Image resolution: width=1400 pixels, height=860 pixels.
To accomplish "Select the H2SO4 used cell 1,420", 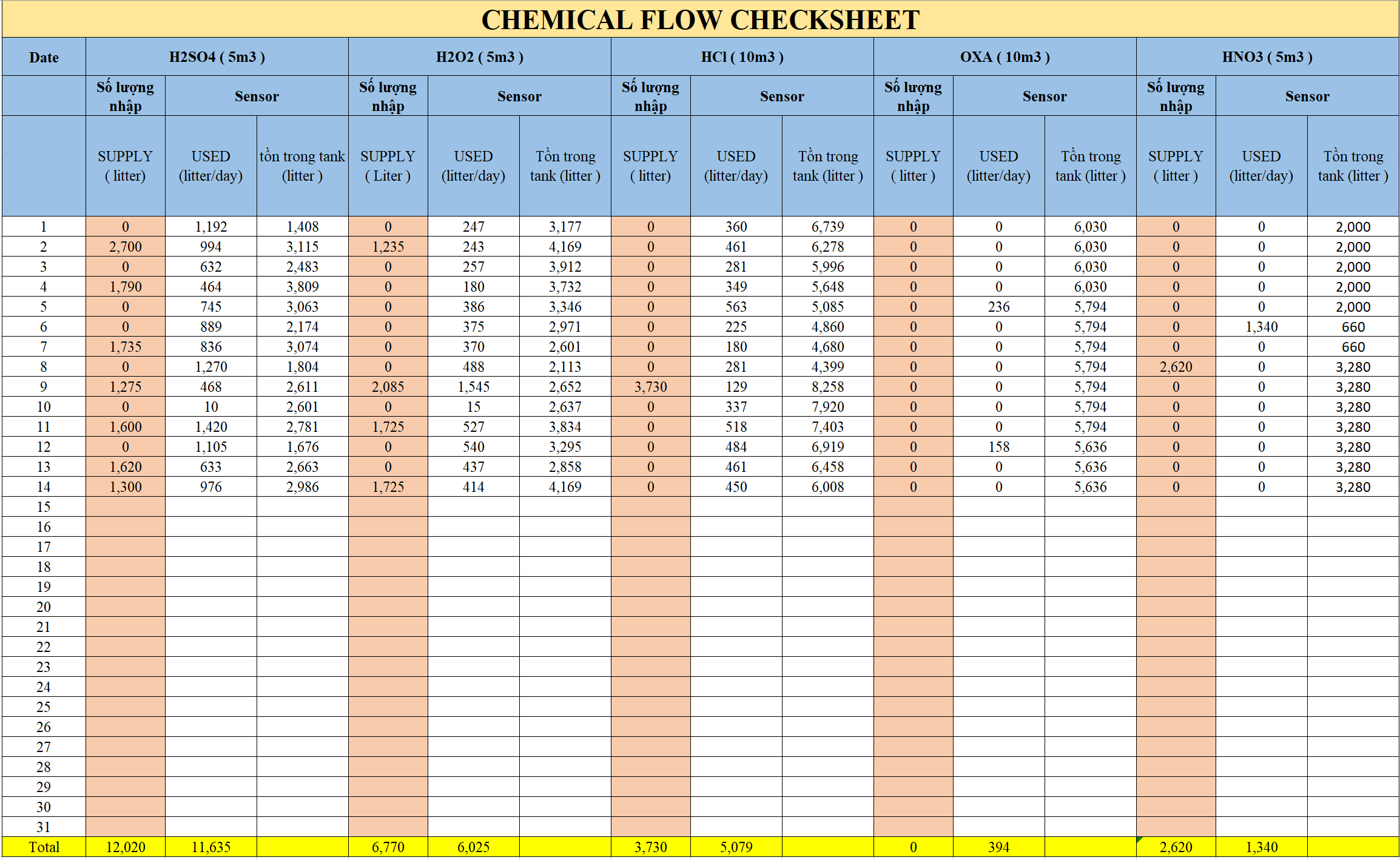I will tap(211, 427).
